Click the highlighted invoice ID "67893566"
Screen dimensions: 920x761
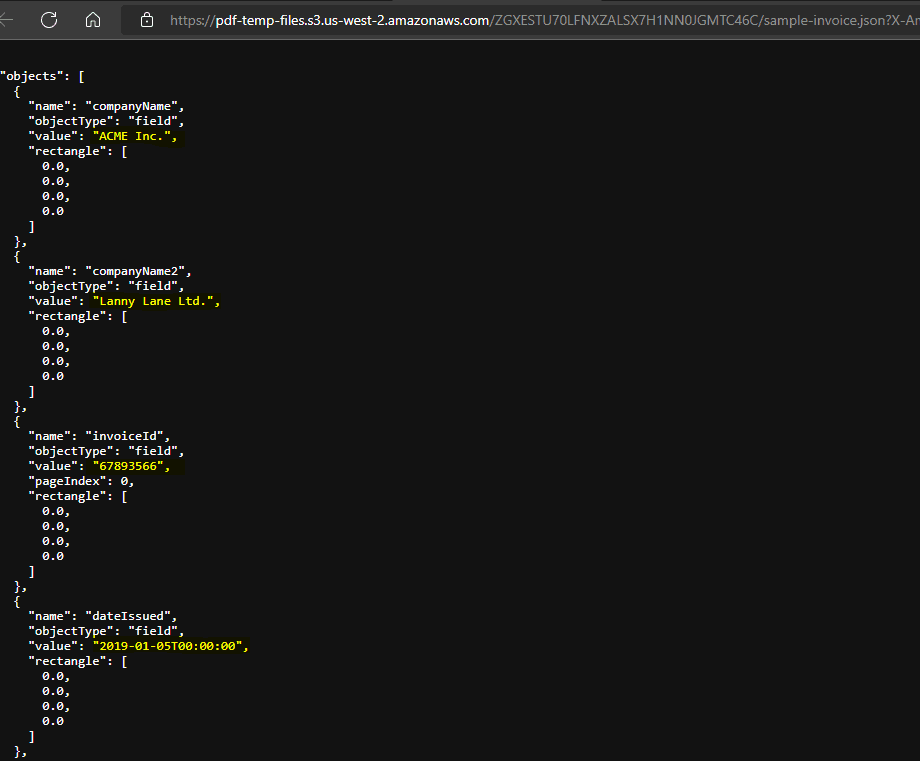coord(134,465)
